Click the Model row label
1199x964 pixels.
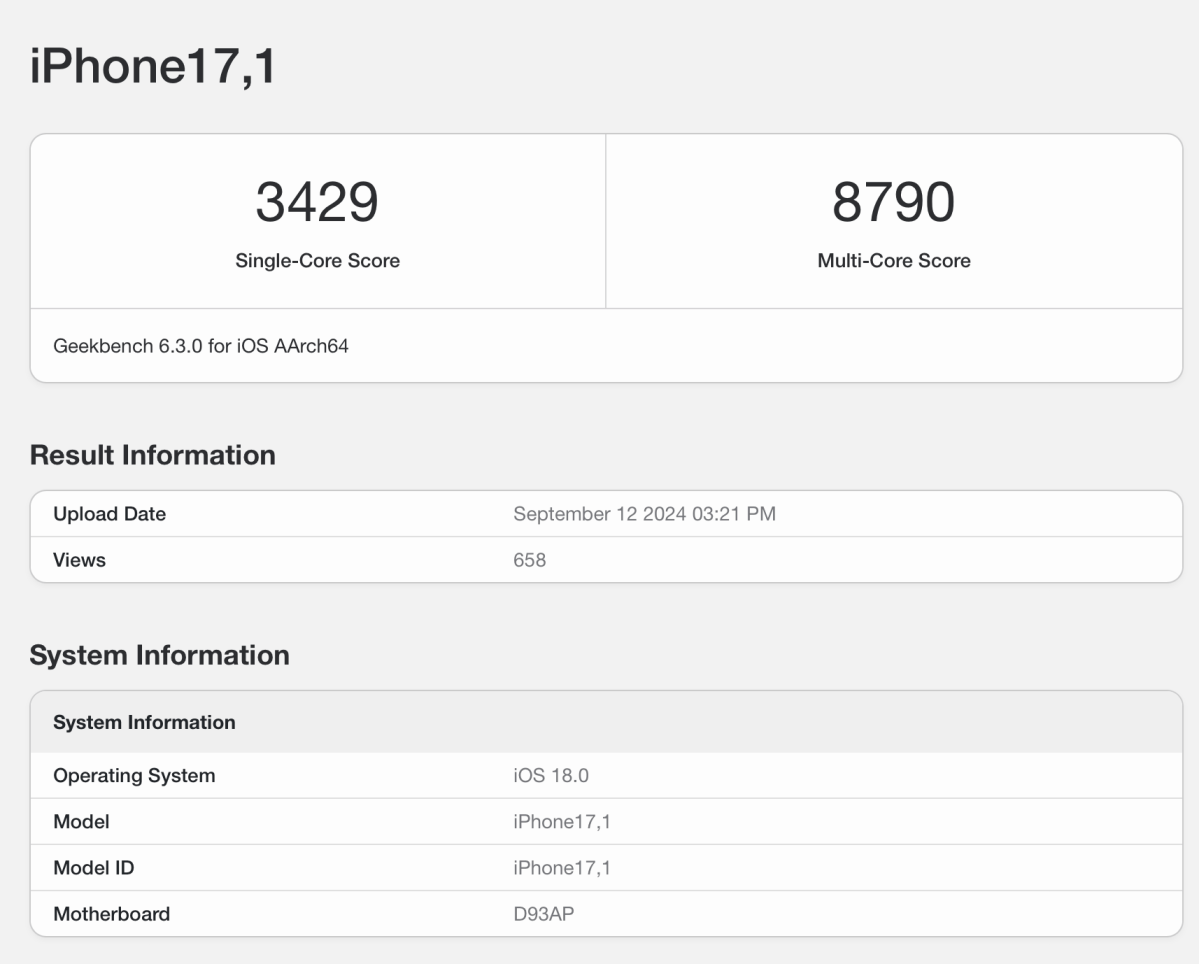click(81, 822)
